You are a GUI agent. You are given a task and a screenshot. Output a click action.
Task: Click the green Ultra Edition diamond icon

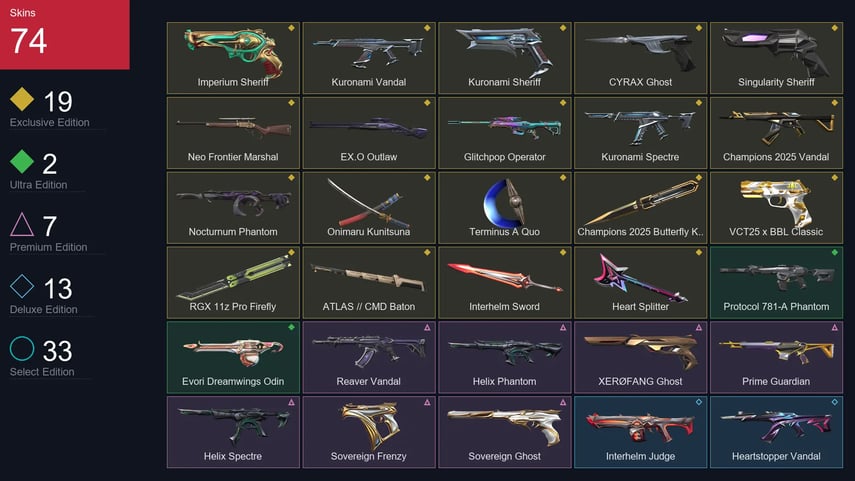click(x=22, y=161)
